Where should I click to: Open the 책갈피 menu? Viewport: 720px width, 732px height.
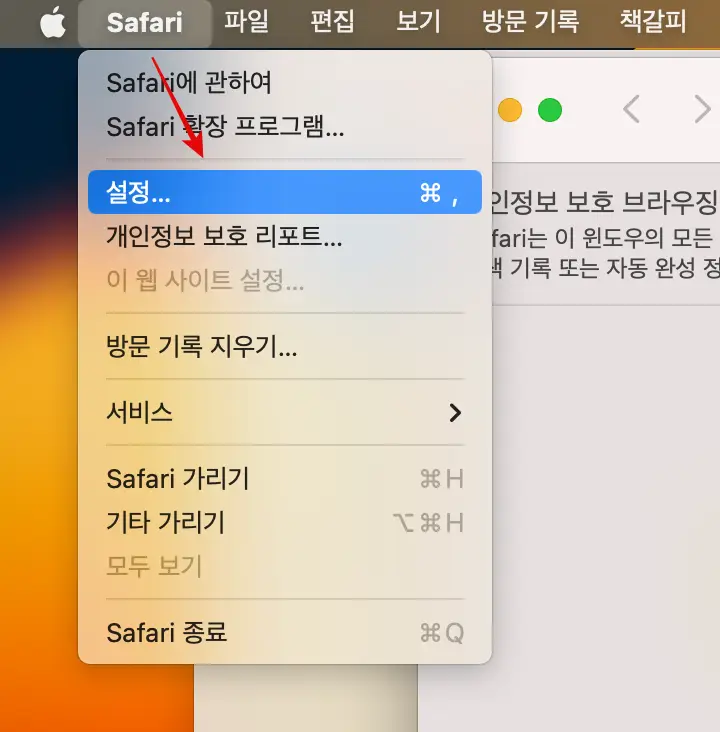[x=653, y=22]
